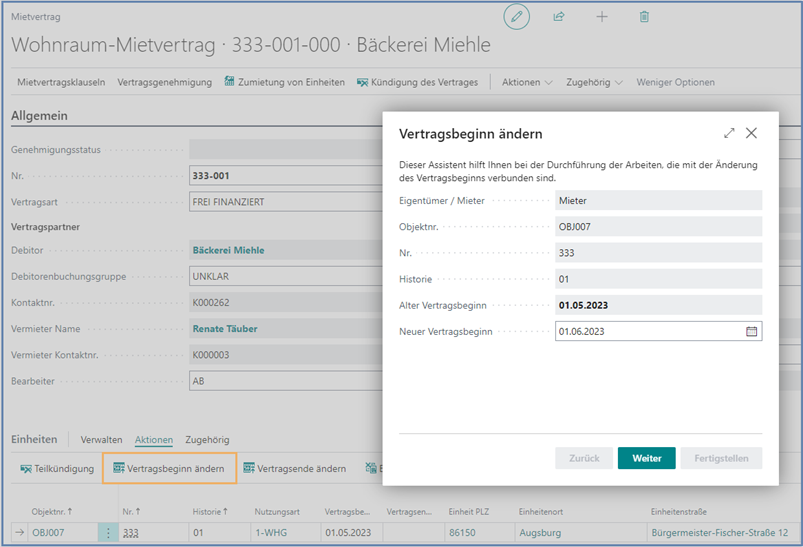
Task: Expand the dialog with the fullscreen icon
Action: pyautogui.click(x=729, y=133)
